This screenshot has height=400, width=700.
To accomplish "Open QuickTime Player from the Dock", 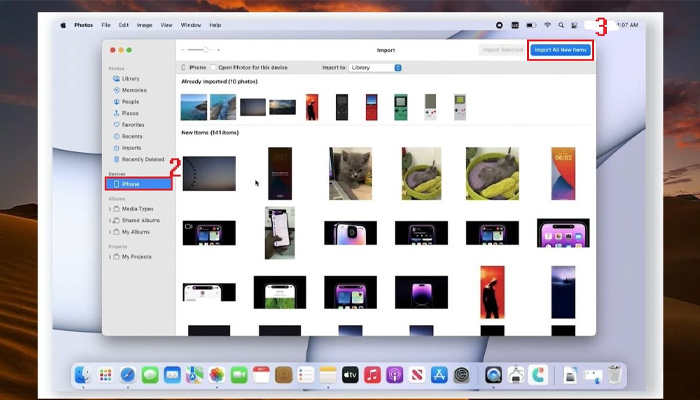I will point(493,375).
